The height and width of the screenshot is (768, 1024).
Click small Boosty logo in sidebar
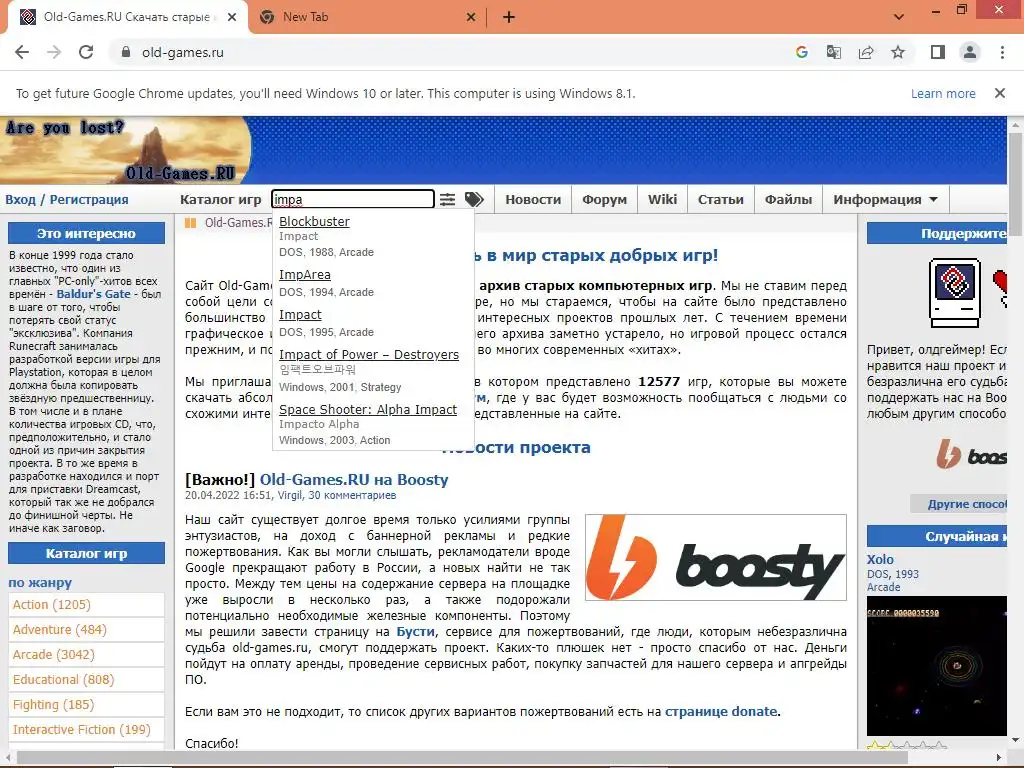[972, 454]
